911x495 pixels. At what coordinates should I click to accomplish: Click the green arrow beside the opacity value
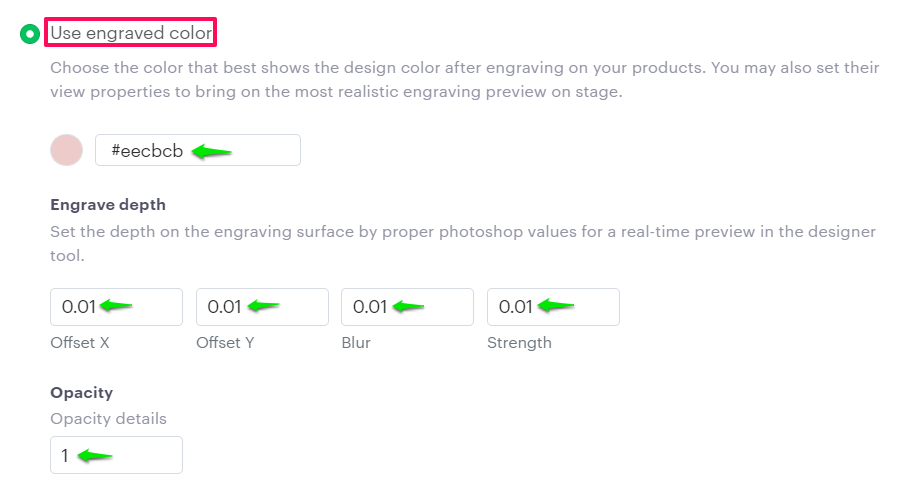(x=94, y=456)
